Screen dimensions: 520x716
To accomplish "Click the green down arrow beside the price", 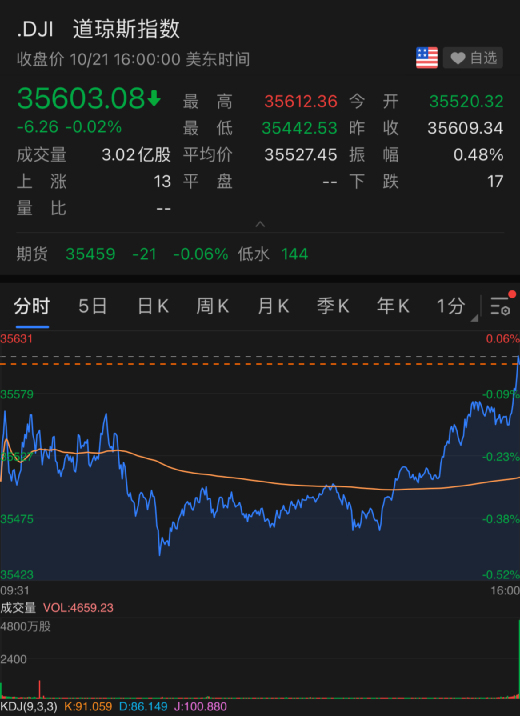I will tap(154, 98).
